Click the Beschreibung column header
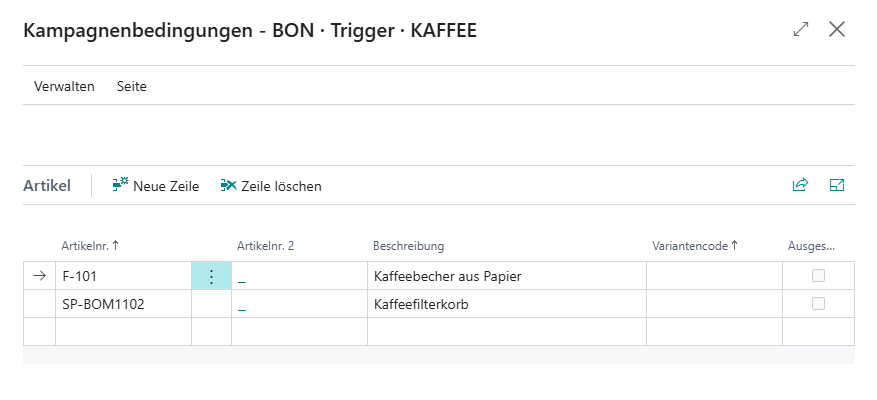Screen dimensions: 877x400 (x=408, y=246)
